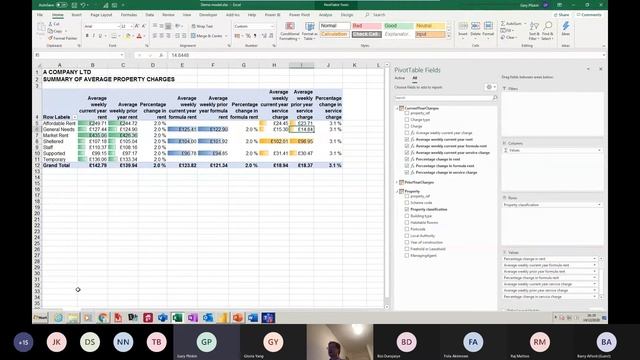Open Sort & Filter options

click(534, 31)
